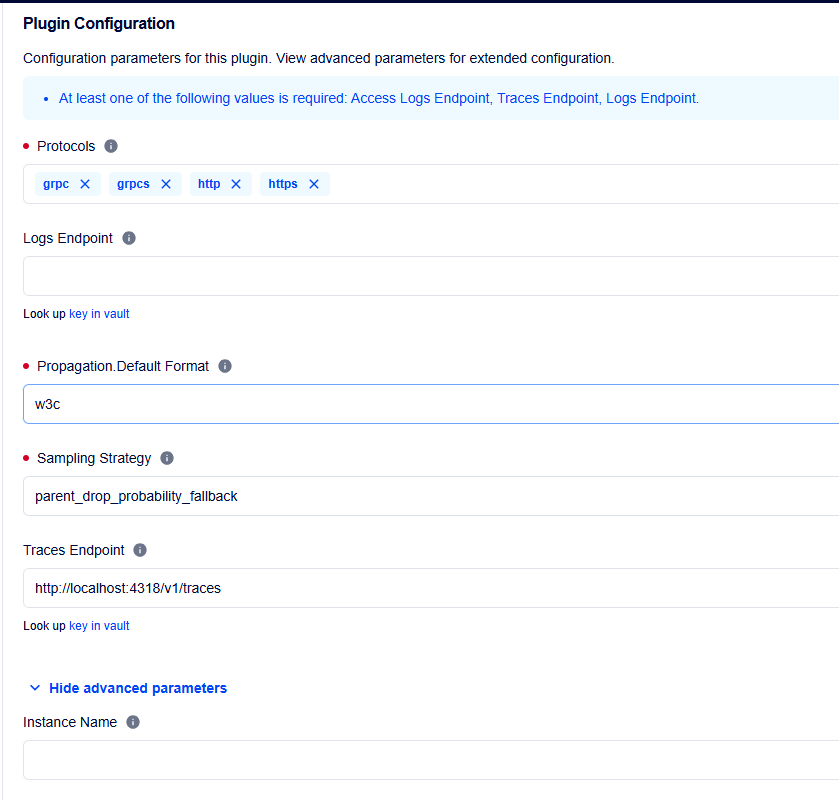Open Propagation Default Format dropdown showing w3c

point(430,404)
